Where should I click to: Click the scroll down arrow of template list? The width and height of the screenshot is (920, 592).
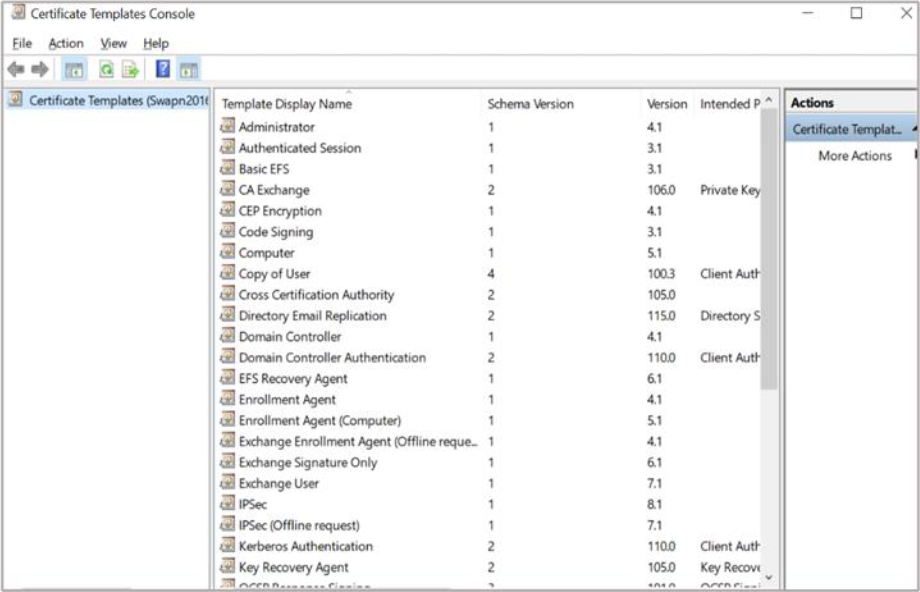point(768,577)
